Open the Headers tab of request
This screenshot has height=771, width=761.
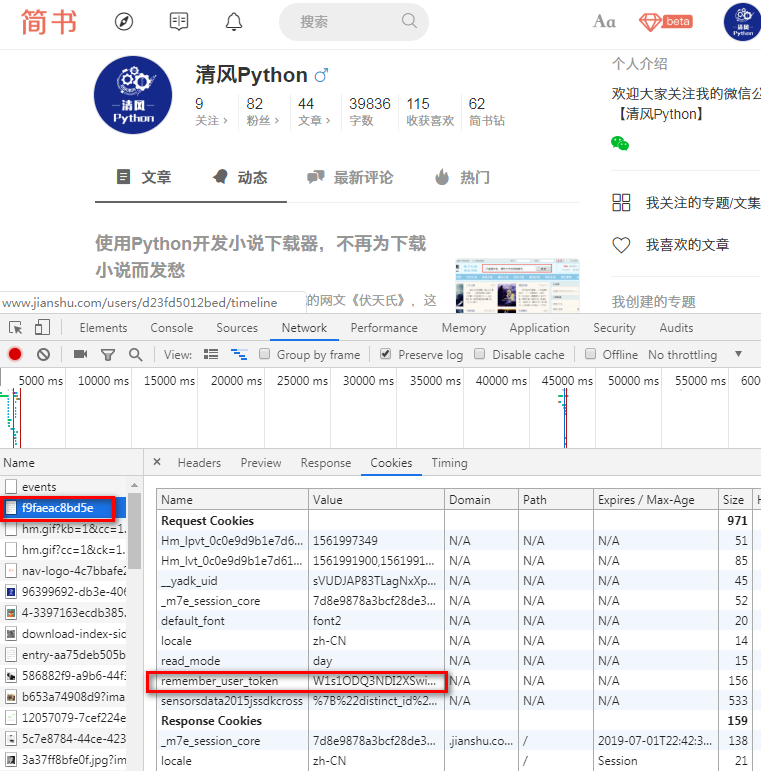199,463
